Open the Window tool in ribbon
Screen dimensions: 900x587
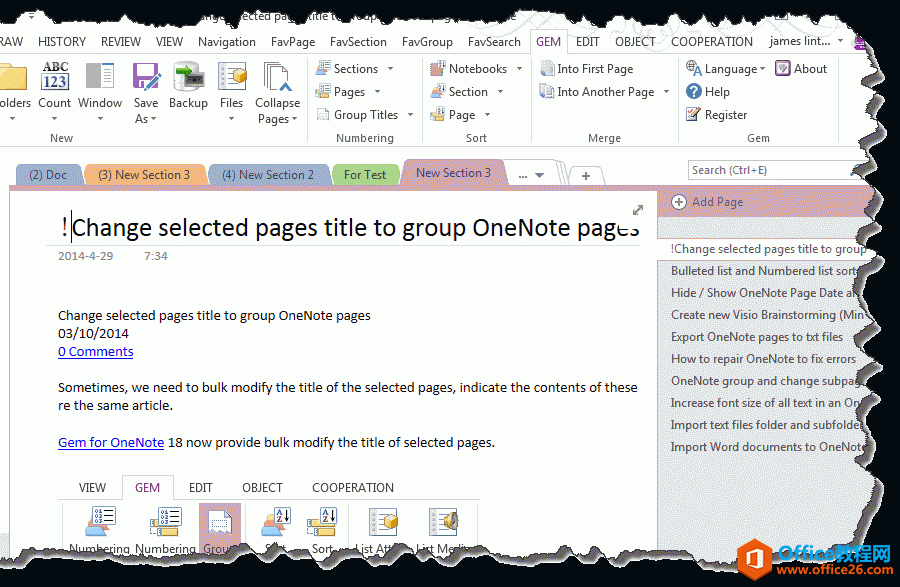click(100, 78)
